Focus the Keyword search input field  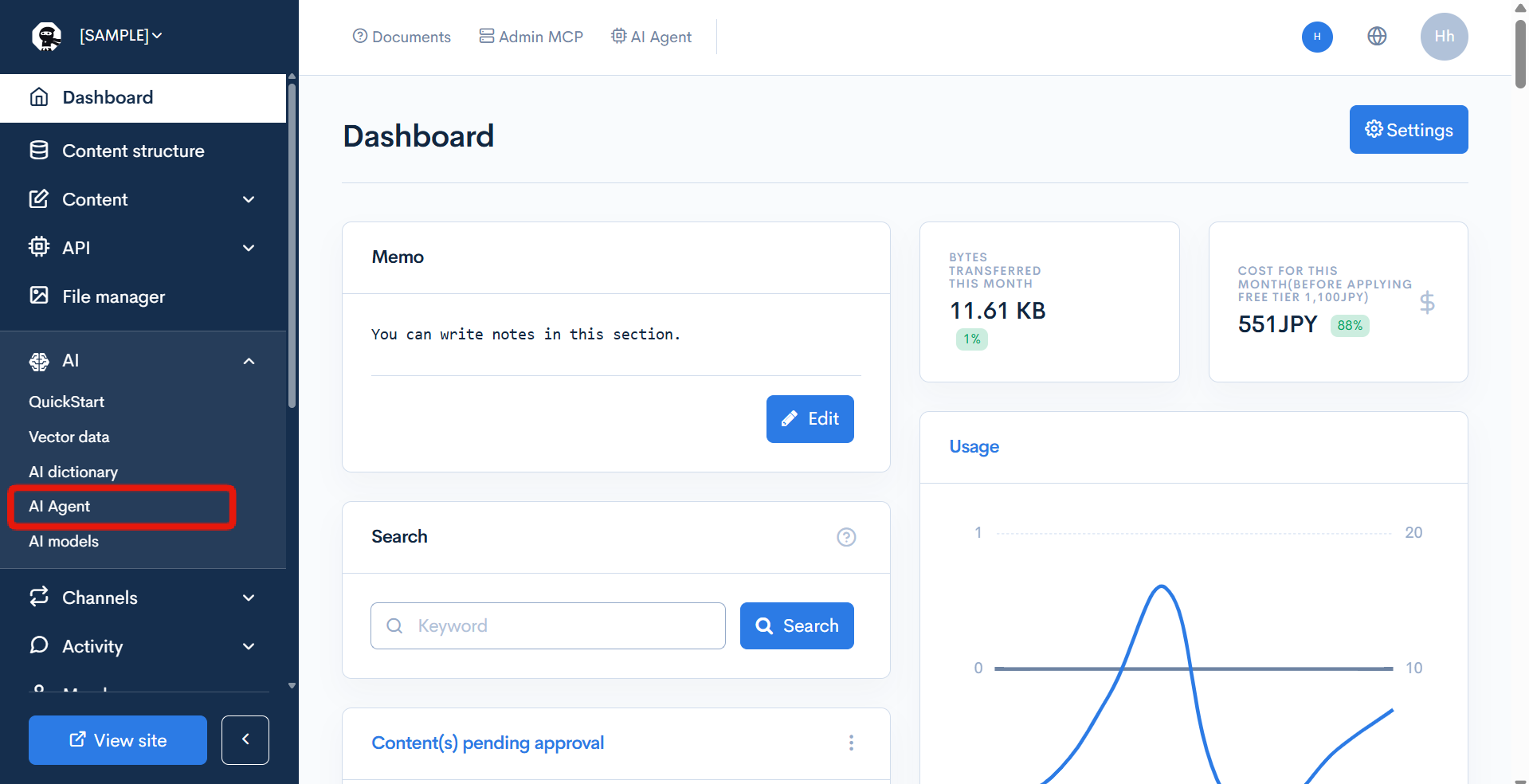[548, 626]
